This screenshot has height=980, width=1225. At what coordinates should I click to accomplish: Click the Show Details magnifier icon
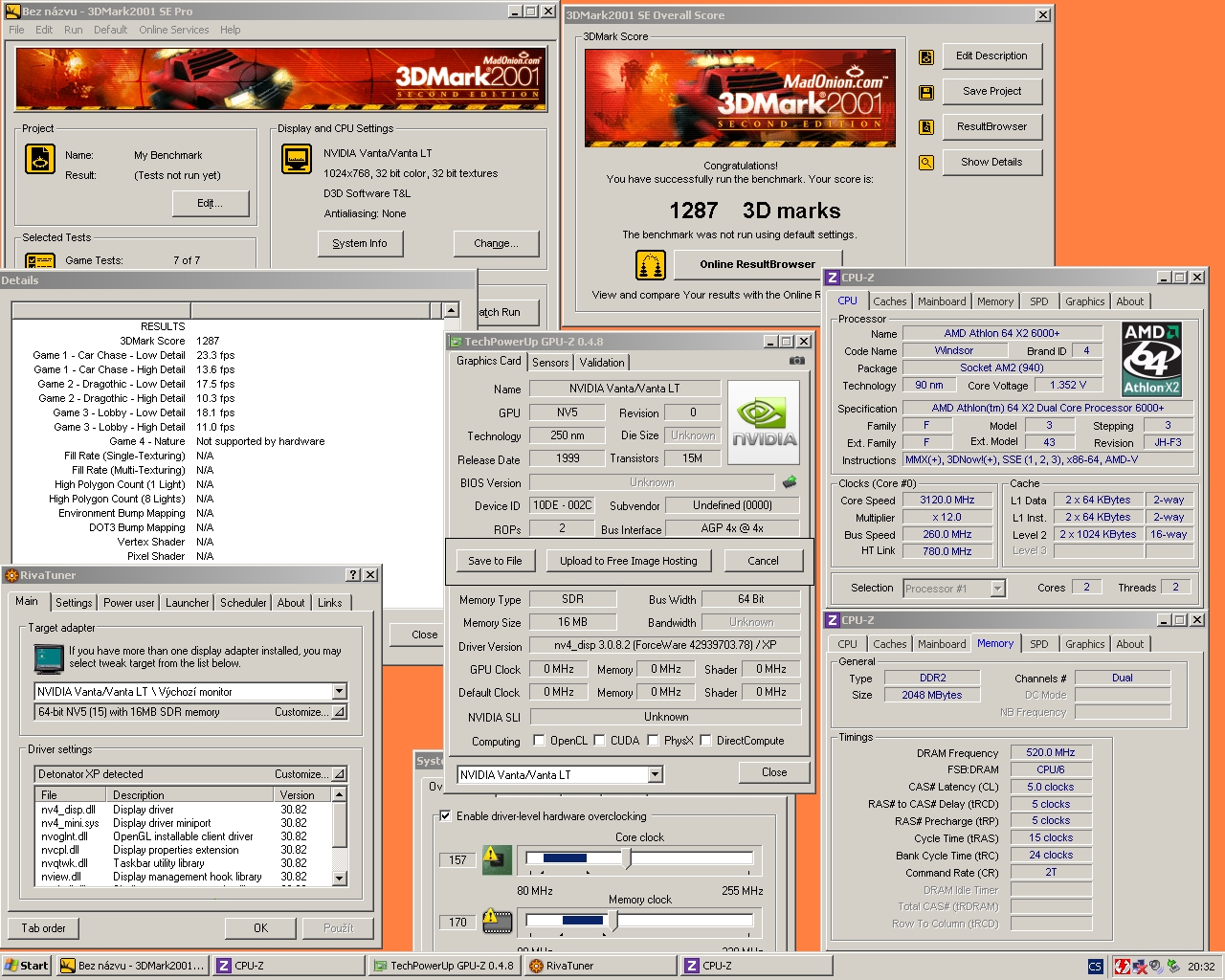tap(926, 163)
